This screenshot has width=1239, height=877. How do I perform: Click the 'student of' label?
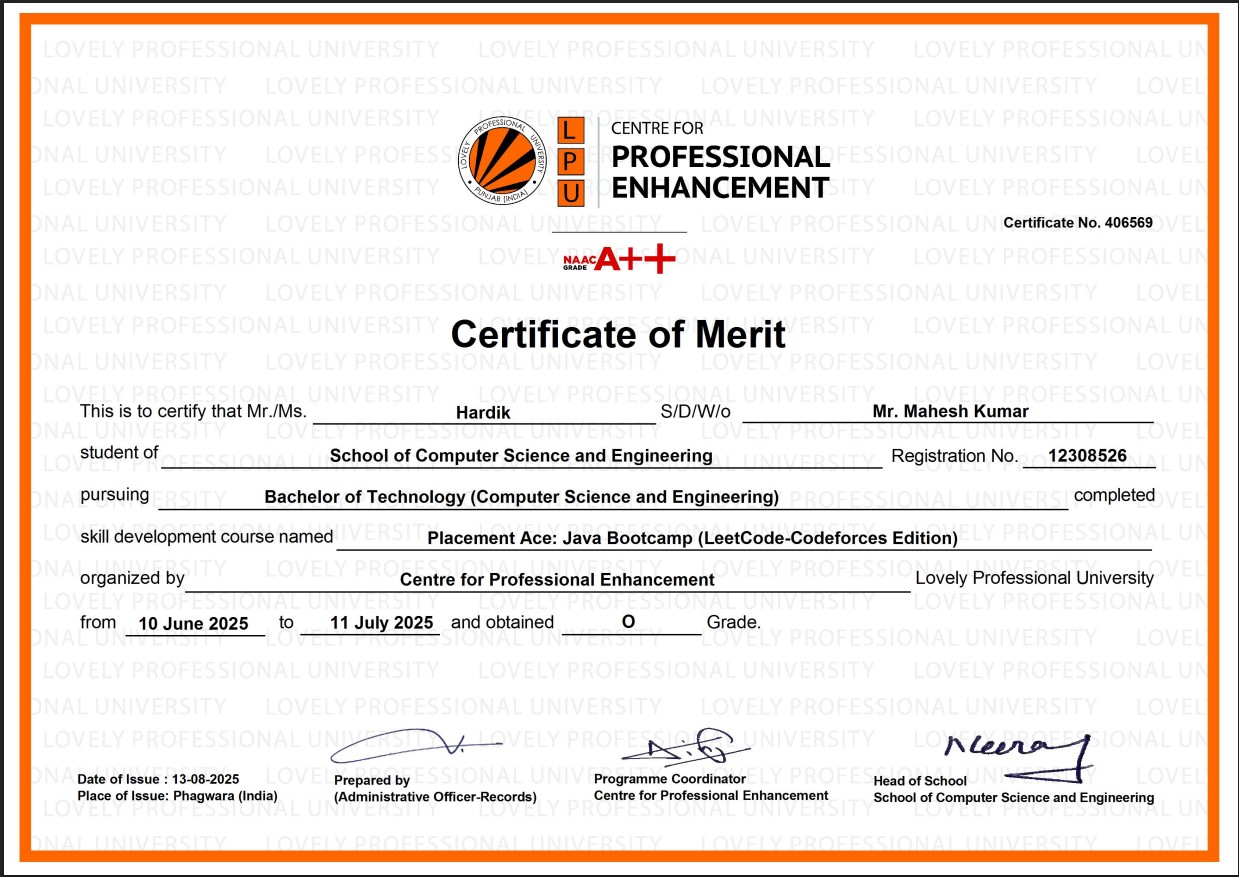coord(119,453)
